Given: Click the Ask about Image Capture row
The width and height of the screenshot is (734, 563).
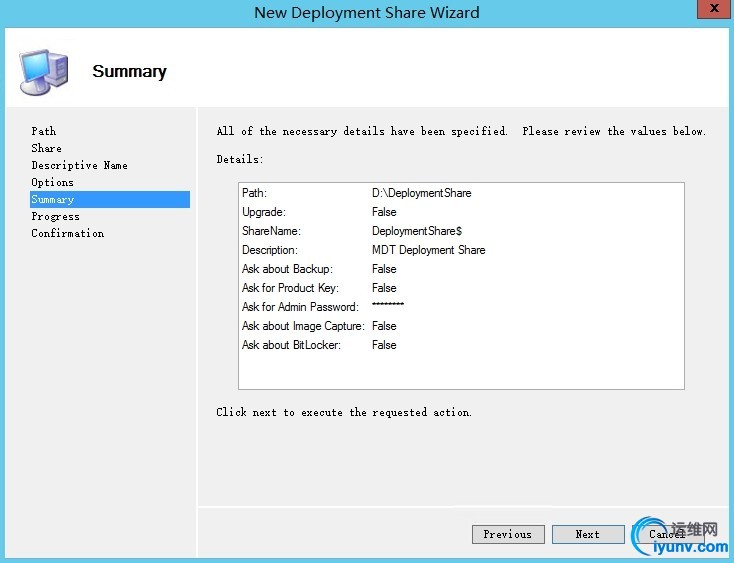Looking at the screenshot, I should tap(320, 326).
